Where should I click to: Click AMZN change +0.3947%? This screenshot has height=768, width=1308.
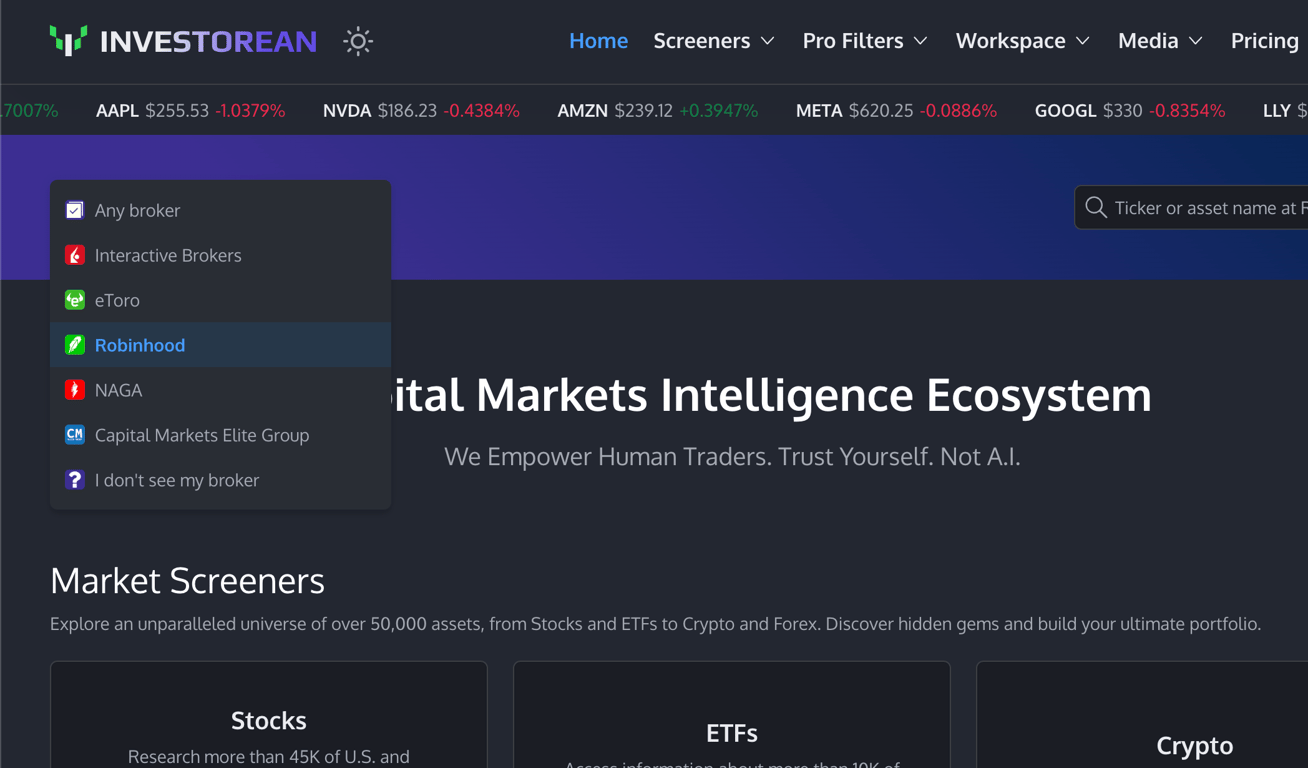click(718, 111)
